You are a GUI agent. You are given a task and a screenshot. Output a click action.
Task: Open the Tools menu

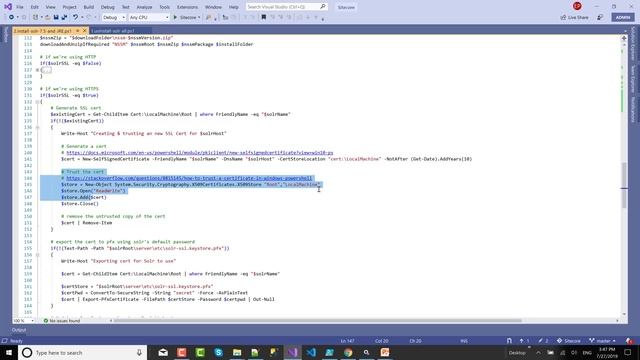coord(164,7)
